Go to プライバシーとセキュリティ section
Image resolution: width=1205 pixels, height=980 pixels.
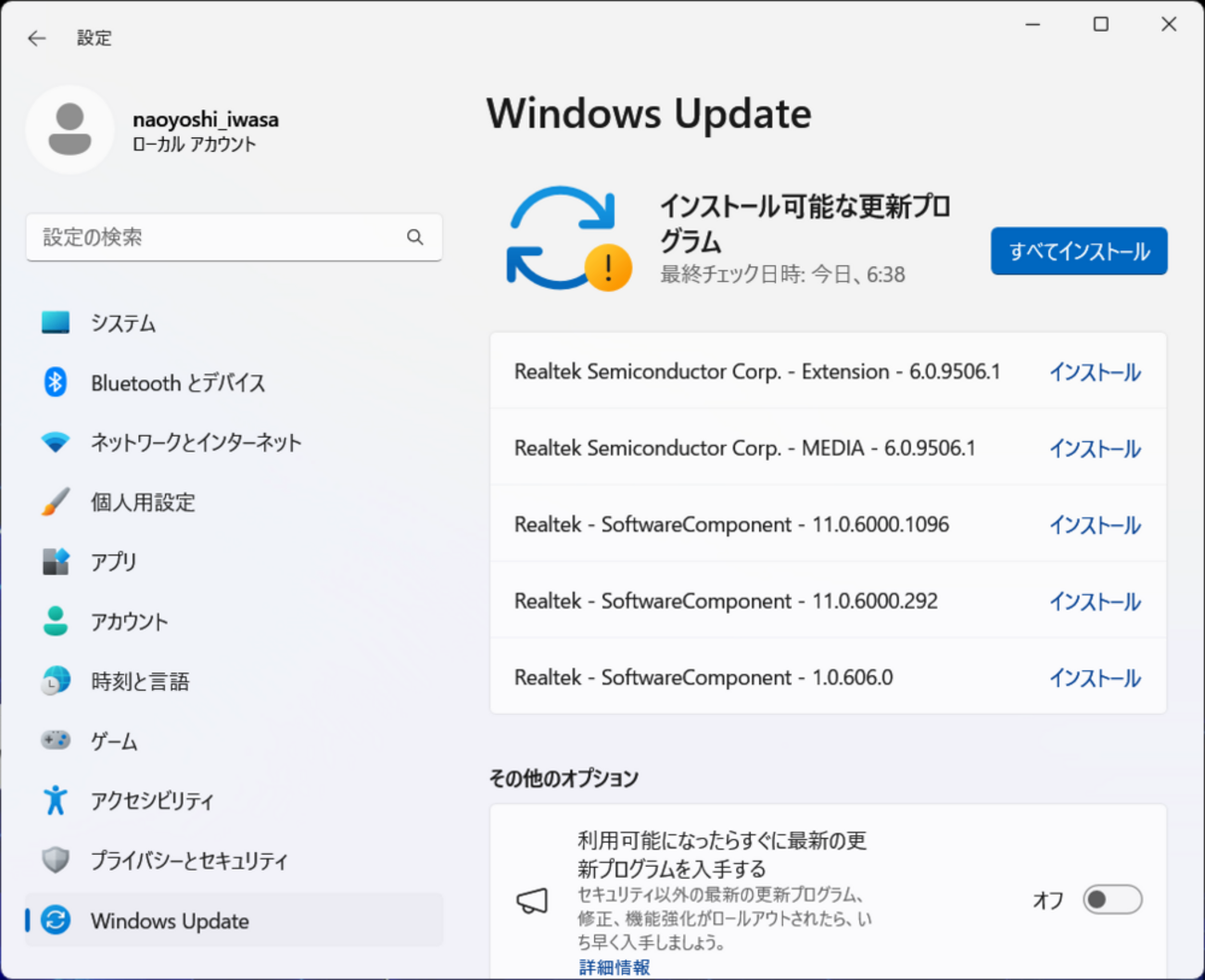point(189,860)
